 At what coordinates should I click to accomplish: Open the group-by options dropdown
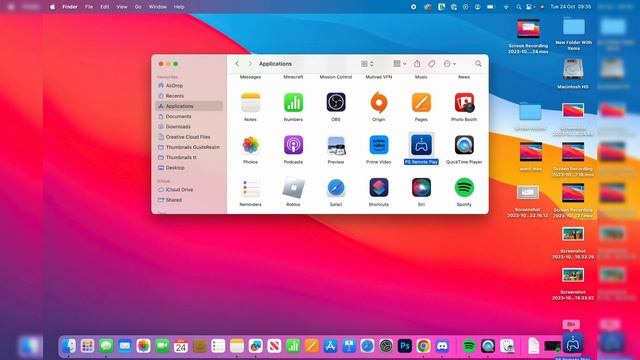(399, 64)
